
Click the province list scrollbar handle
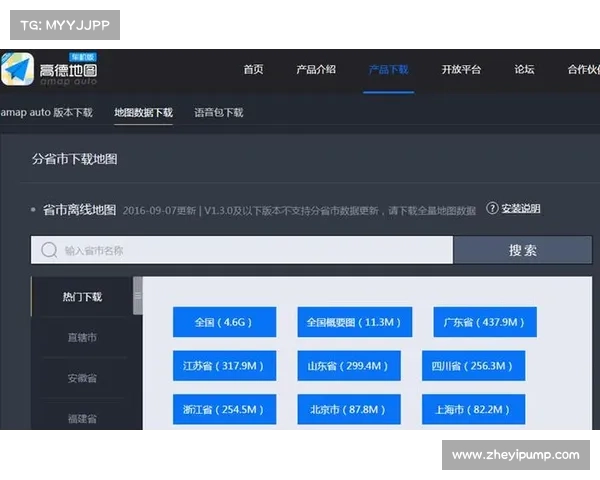pyautogui.click(x=138, y=297)
